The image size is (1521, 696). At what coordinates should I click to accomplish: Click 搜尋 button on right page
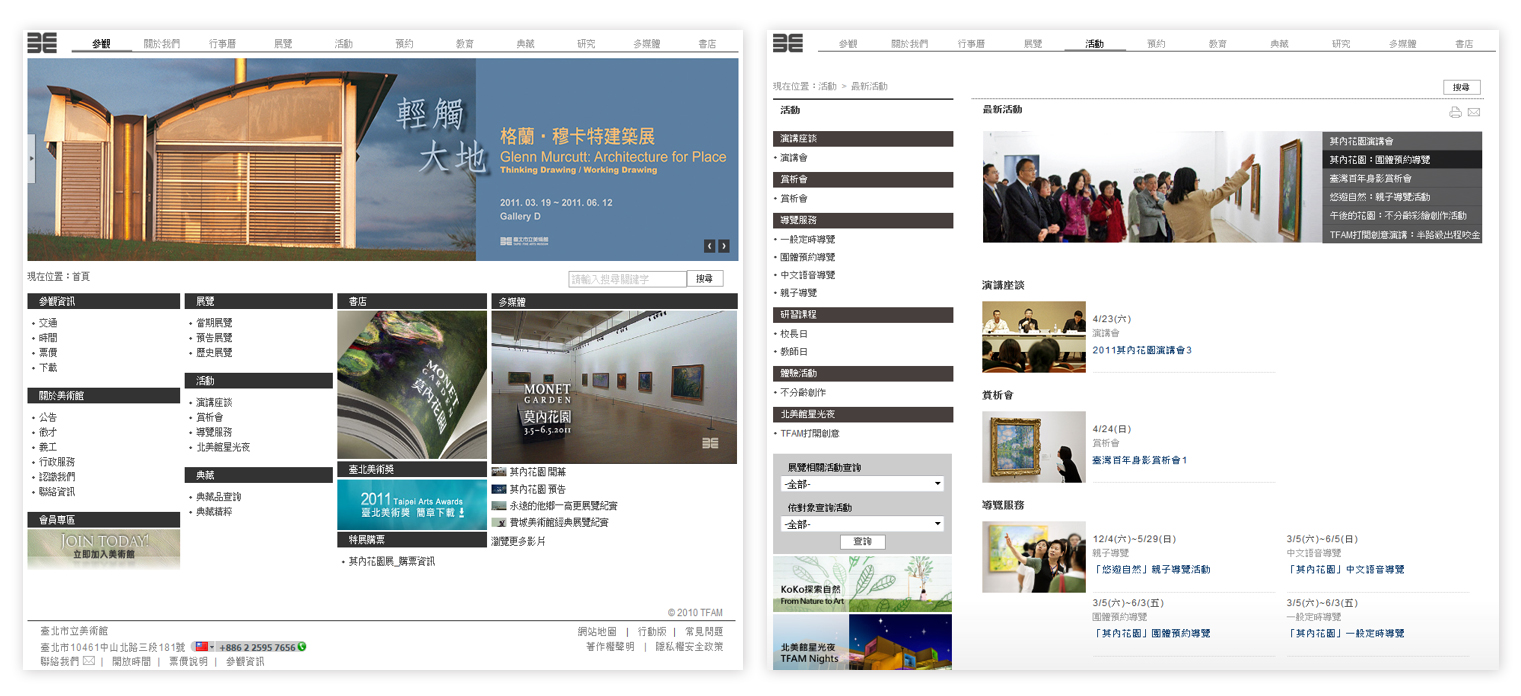(x=1461, y=87)
